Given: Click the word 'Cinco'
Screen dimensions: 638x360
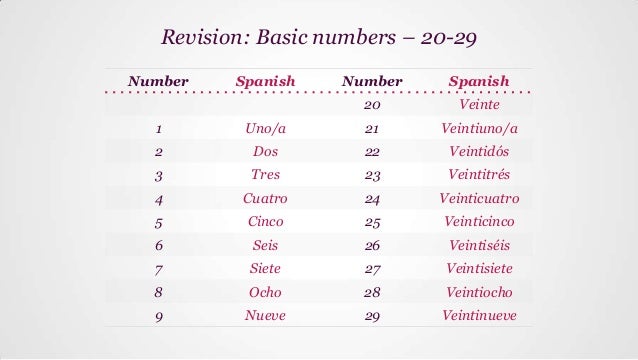Looking at the screenshot, I should [x=265, y=222].
